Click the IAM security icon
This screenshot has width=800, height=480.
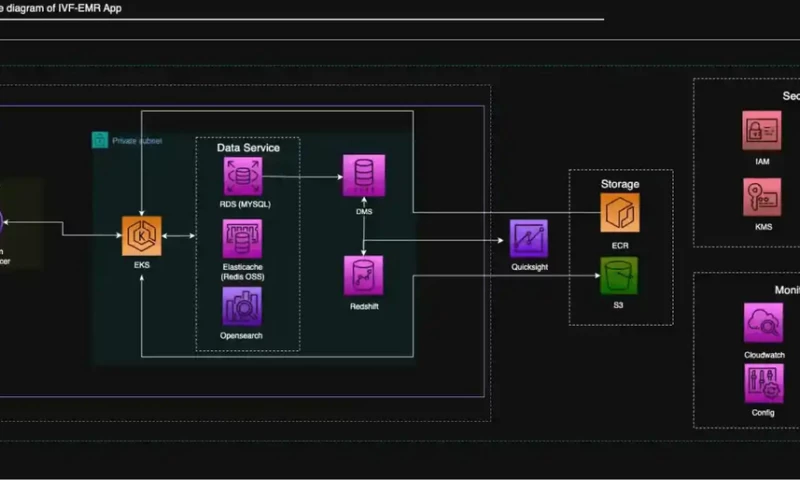point(761,131)
